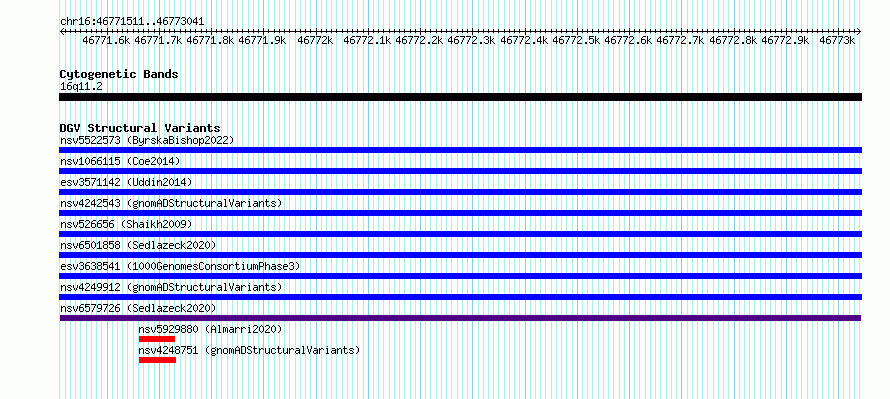Select the blue bar below esv3571142
Image resolution: width=890 pixels, height=399 pixels.
tap(460, 192)
